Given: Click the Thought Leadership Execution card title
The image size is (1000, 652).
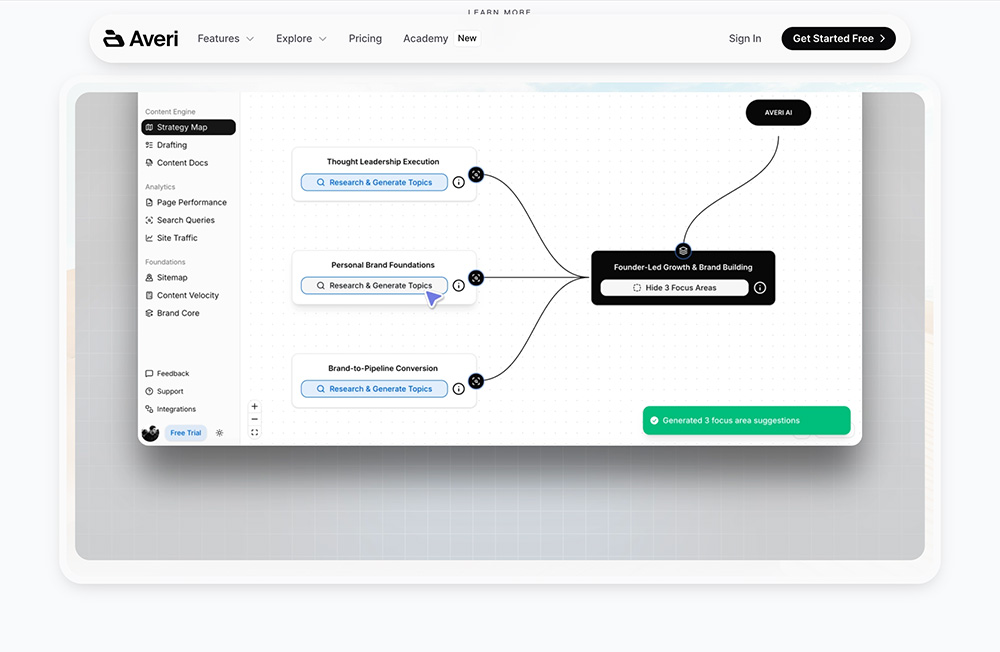Looking at the screenshot, I should (x=383, y=162).
